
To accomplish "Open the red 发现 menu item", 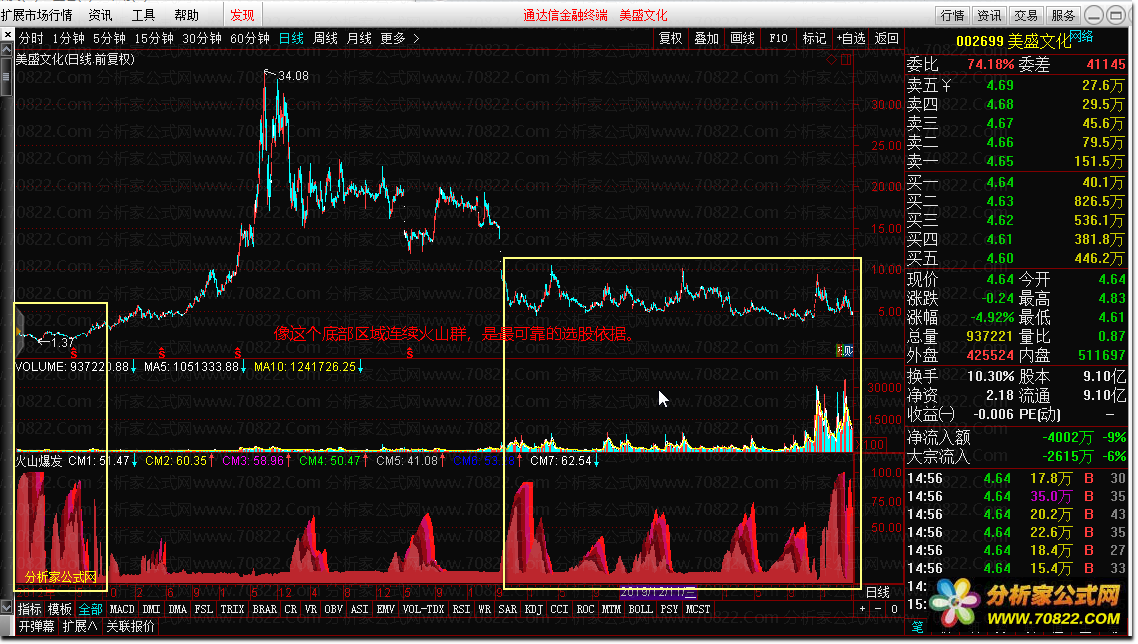I will click(x=242, y=15).
